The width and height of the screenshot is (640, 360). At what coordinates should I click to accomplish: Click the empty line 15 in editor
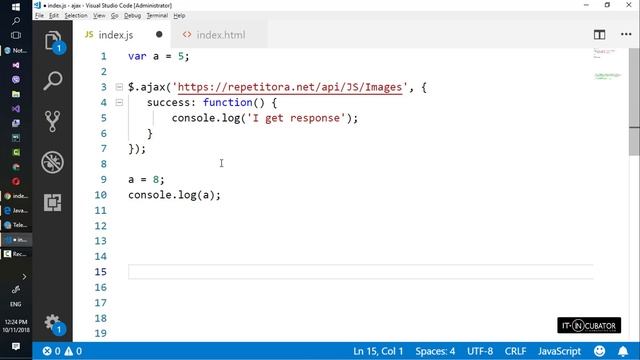(x=360, y=272)
